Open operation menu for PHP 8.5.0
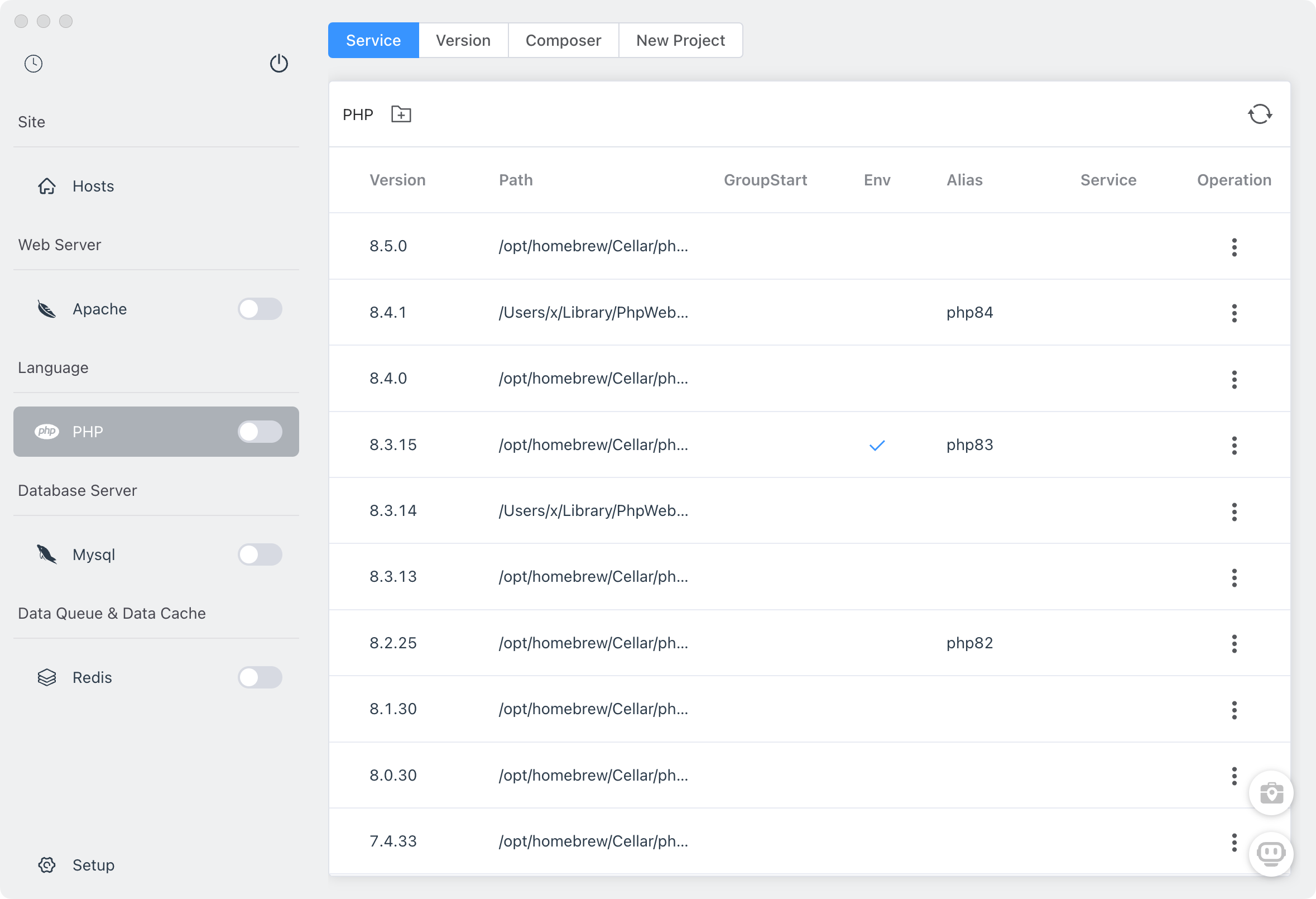 (x=1234, y=247)
